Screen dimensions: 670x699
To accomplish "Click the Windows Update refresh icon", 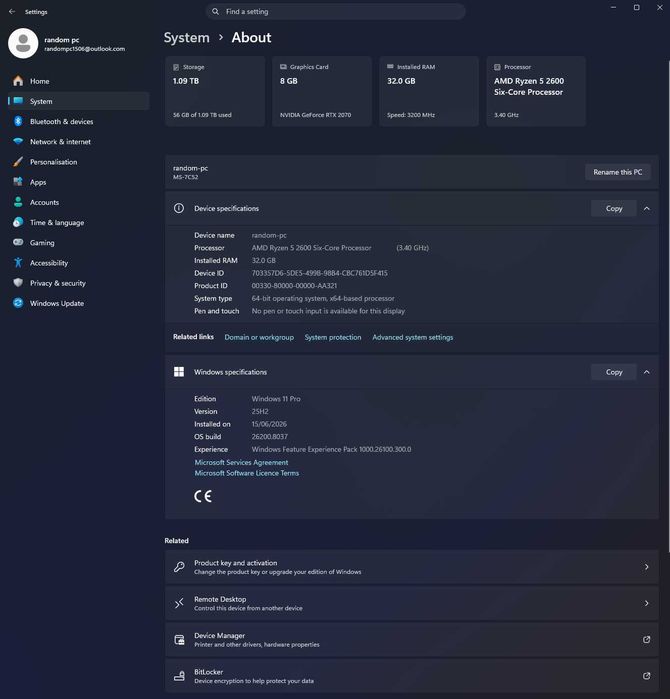I will [x=18, y=303].
